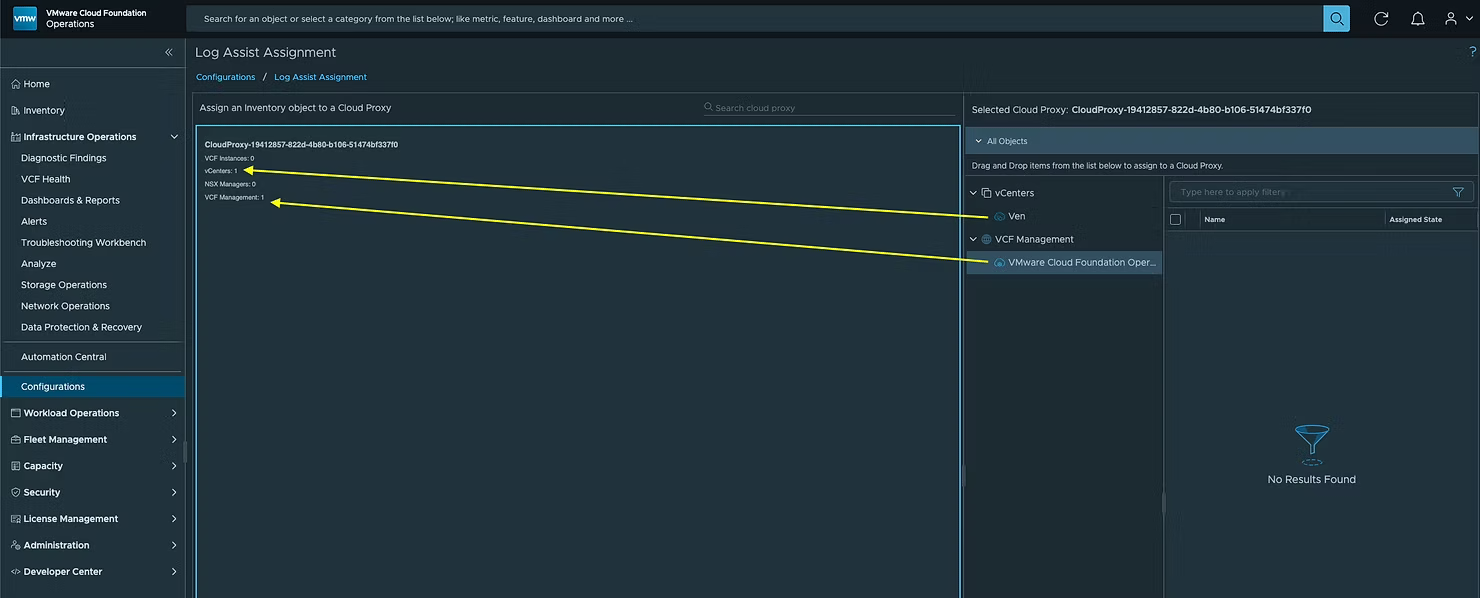
Task: Tick the select-all checkbox beside Name
Action: tap(1176, 219)
